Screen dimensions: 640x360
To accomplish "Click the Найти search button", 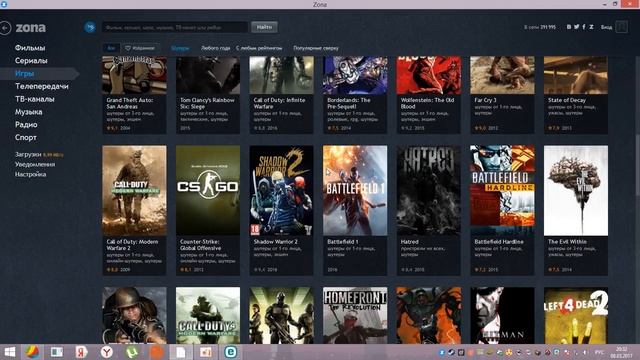I will 264,27.
